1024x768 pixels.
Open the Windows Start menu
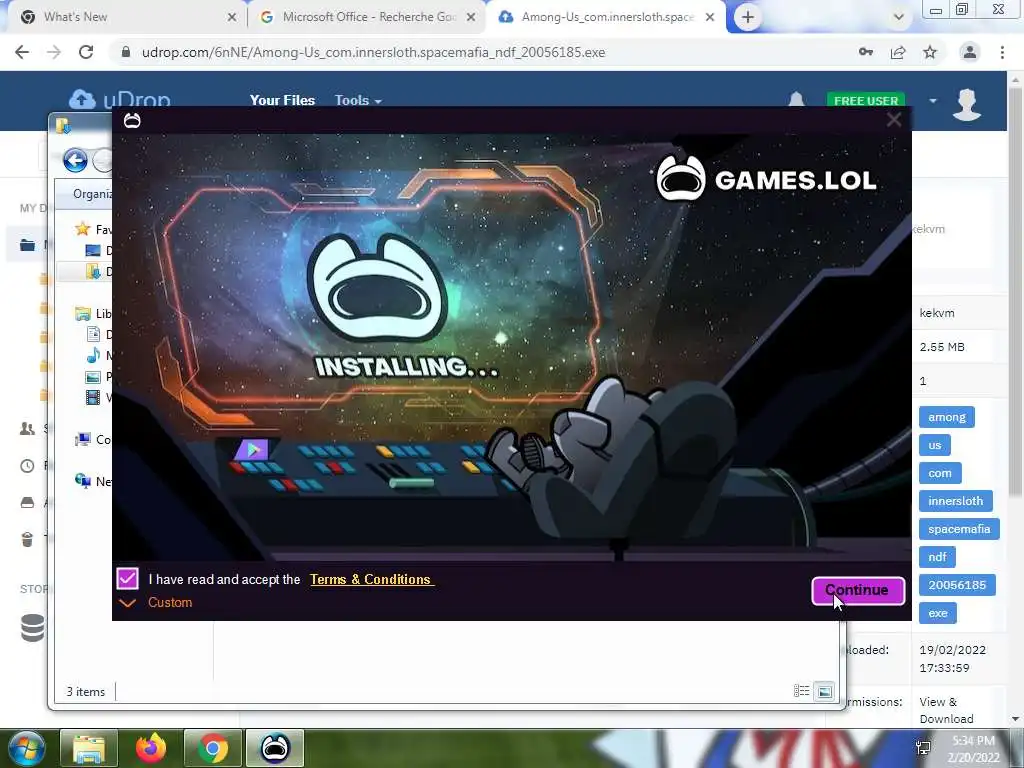point(25,748)
